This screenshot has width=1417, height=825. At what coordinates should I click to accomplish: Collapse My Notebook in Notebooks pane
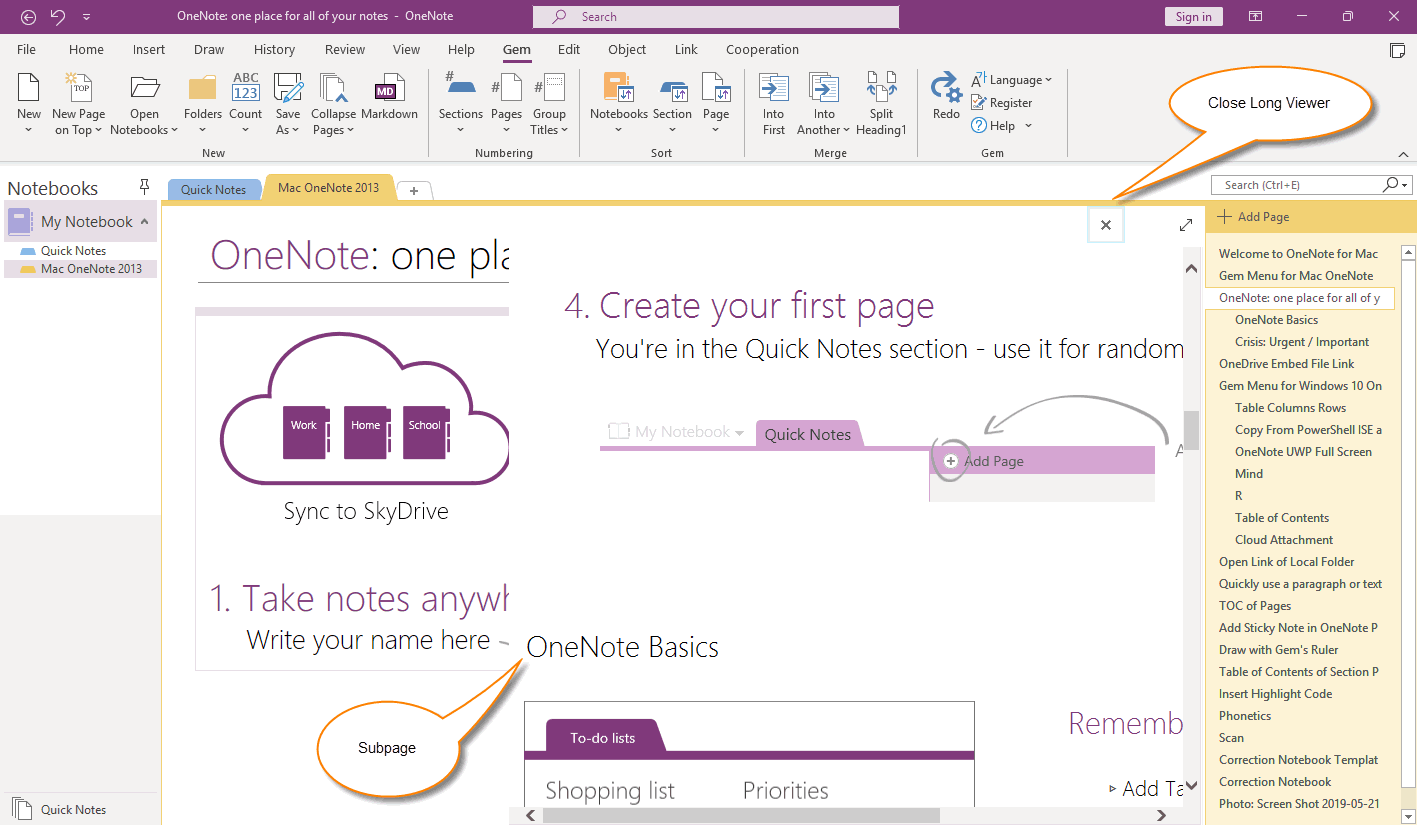point(145,222)
